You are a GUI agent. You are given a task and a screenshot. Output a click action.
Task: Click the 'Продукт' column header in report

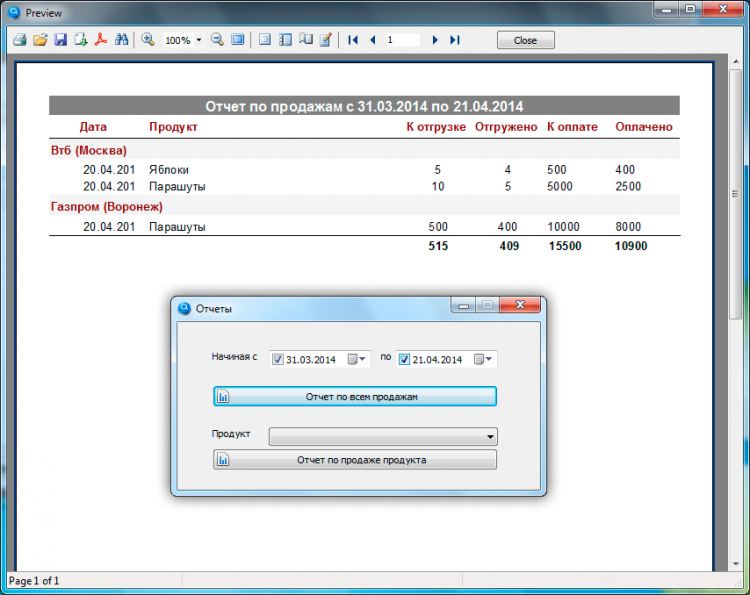[x=173, y=127]
